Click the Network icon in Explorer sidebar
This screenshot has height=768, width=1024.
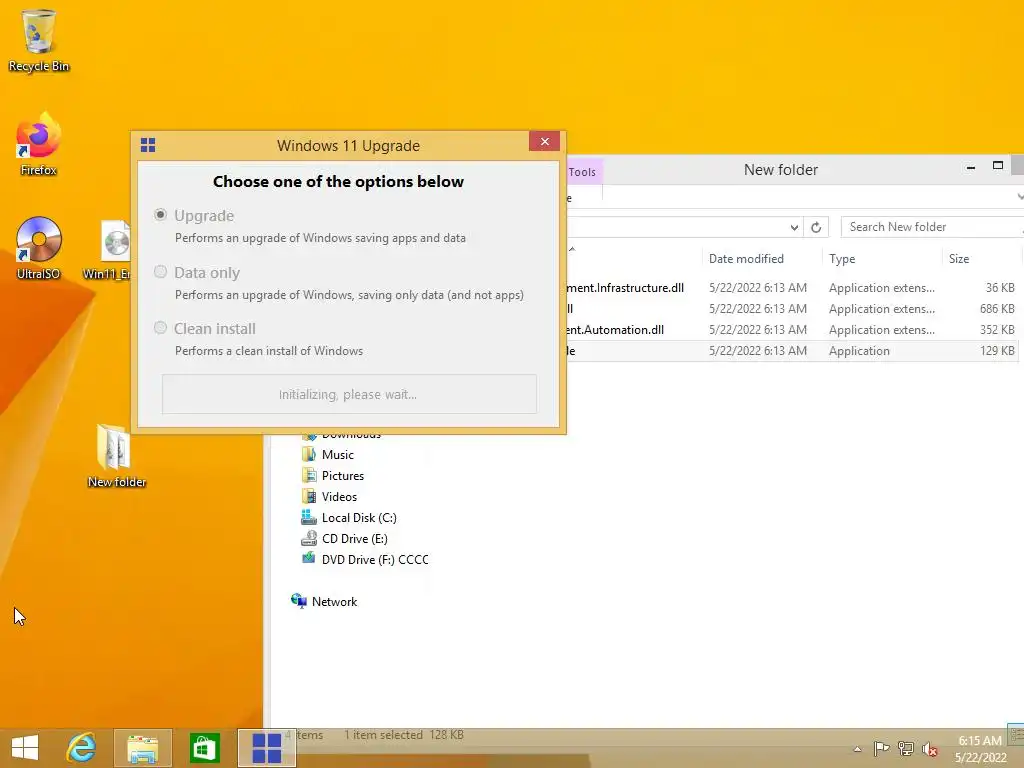[299, 601]
